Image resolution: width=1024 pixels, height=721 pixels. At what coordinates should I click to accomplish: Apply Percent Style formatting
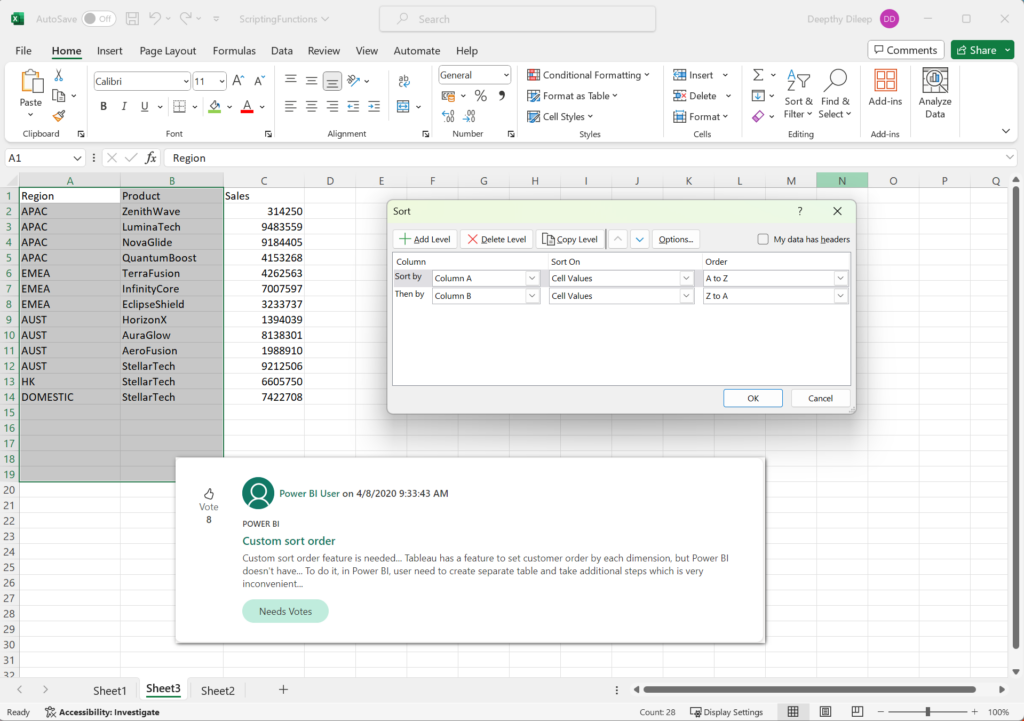tap(481, 95)
